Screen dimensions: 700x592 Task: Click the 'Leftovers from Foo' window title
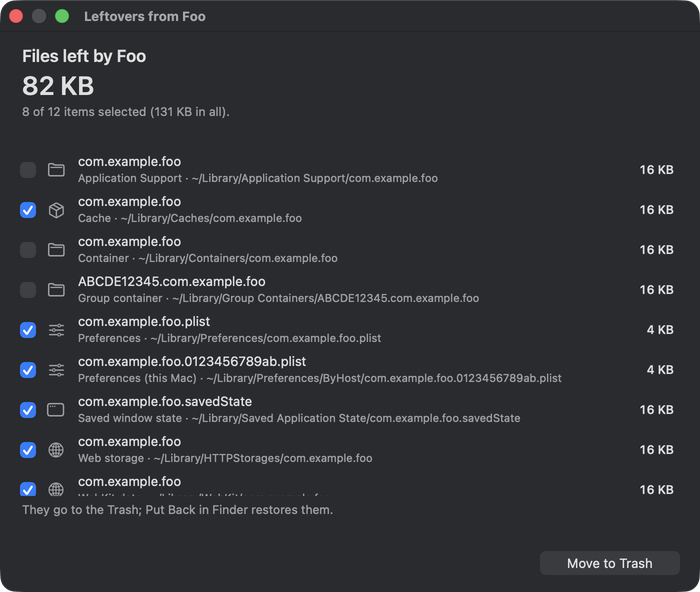pos(145,17)
